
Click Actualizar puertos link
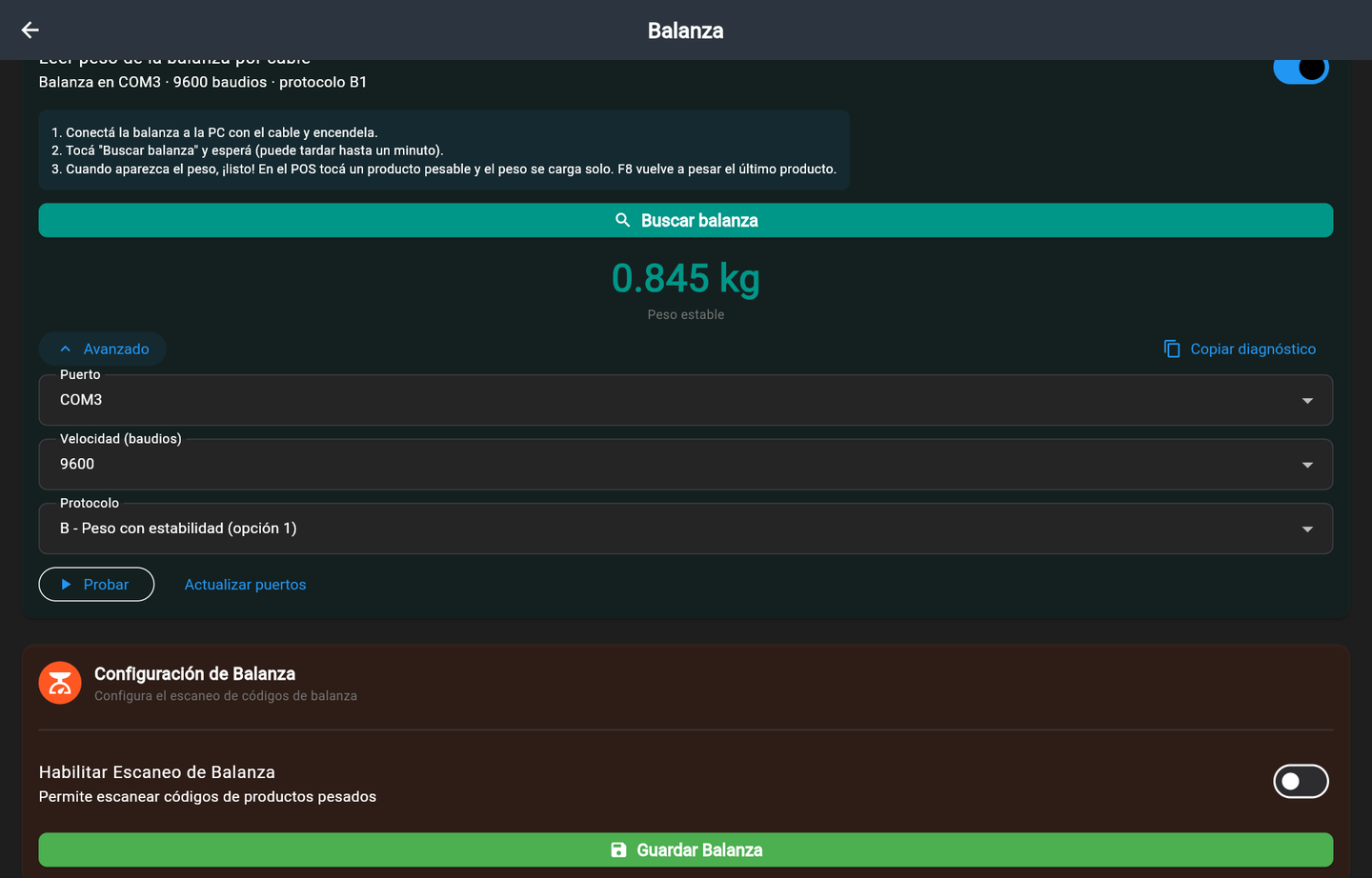coord(245,585)
